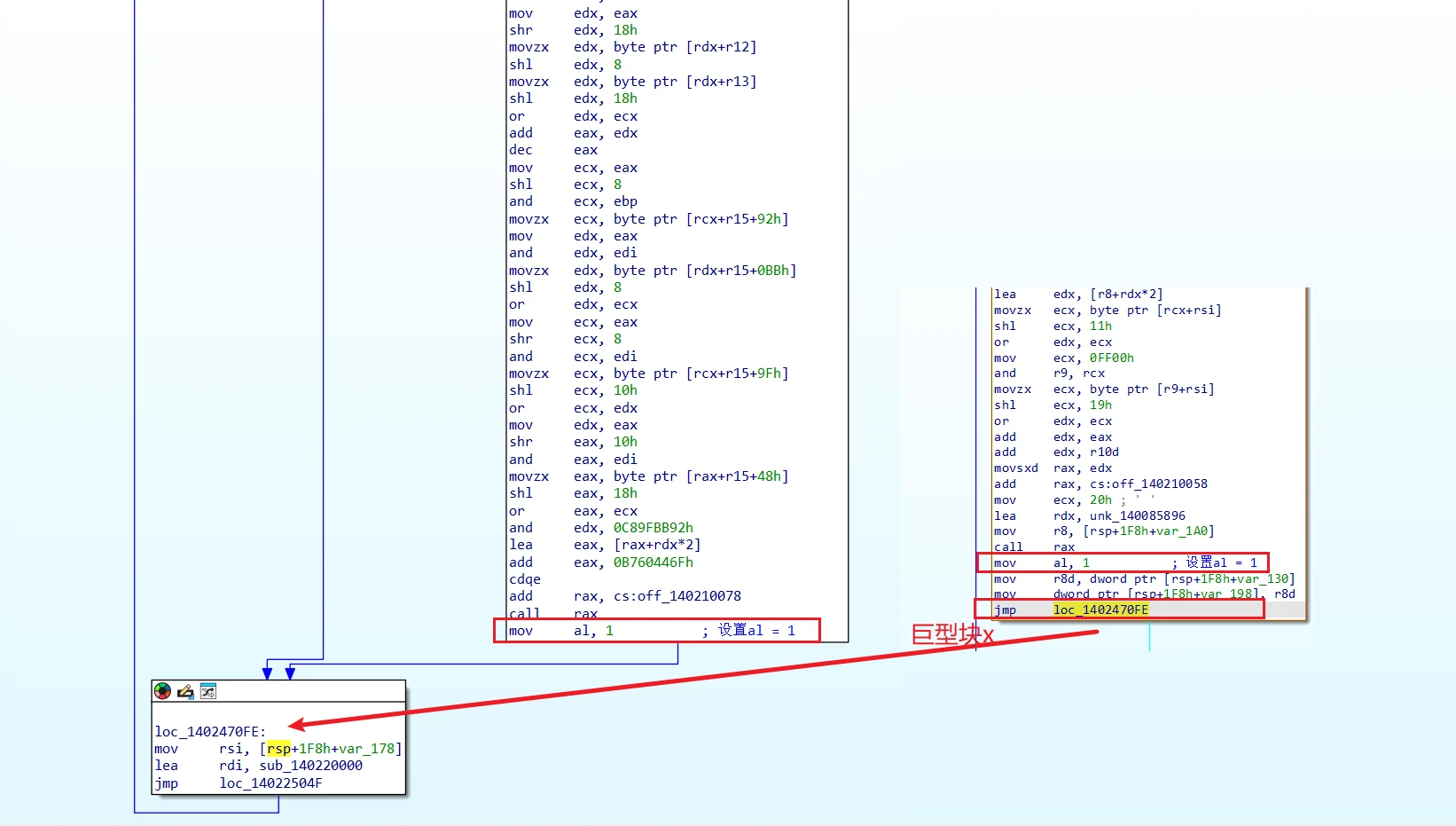The image size is (1456, 826).
Task: Follow the sub_140220000 reference
Action: coord(310,766)
